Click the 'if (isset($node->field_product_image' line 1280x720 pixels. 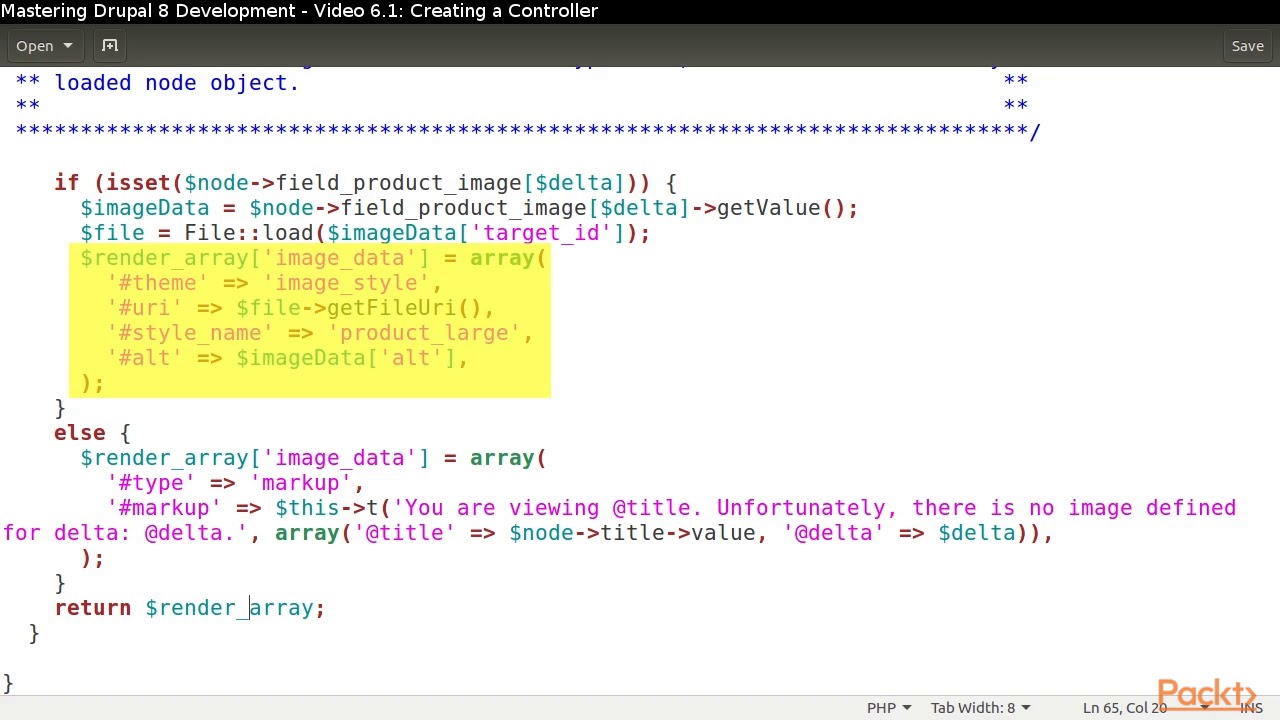pos(366,183)
